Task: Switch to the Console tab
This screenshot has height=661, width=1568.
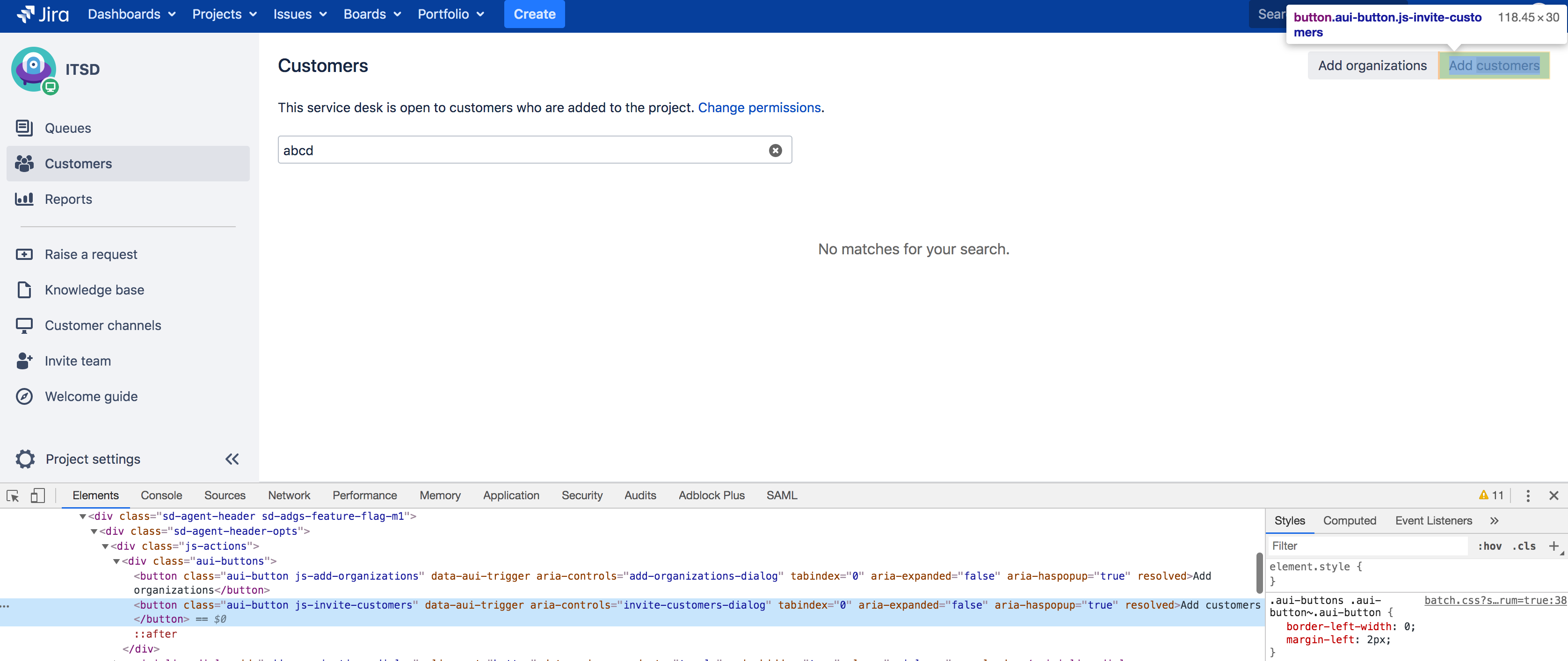Action: 161,496
